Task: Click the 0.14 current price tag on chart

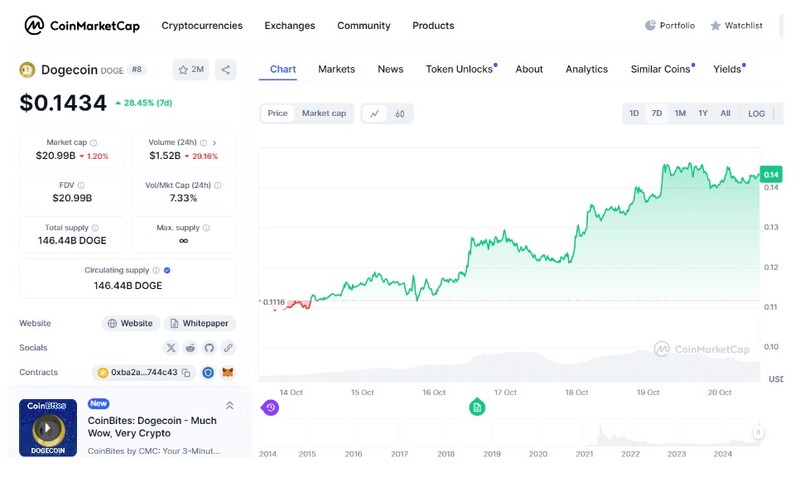Action: 771,174
